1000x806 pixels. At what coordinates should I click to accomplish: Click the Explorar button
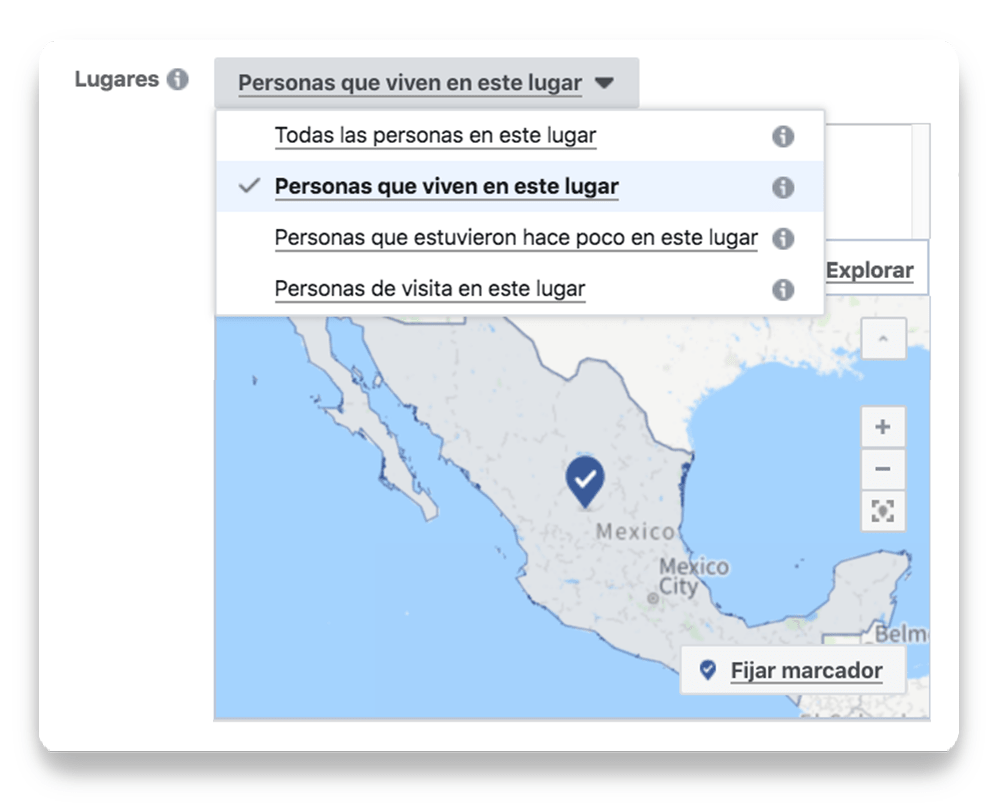(x=871, y=270)
